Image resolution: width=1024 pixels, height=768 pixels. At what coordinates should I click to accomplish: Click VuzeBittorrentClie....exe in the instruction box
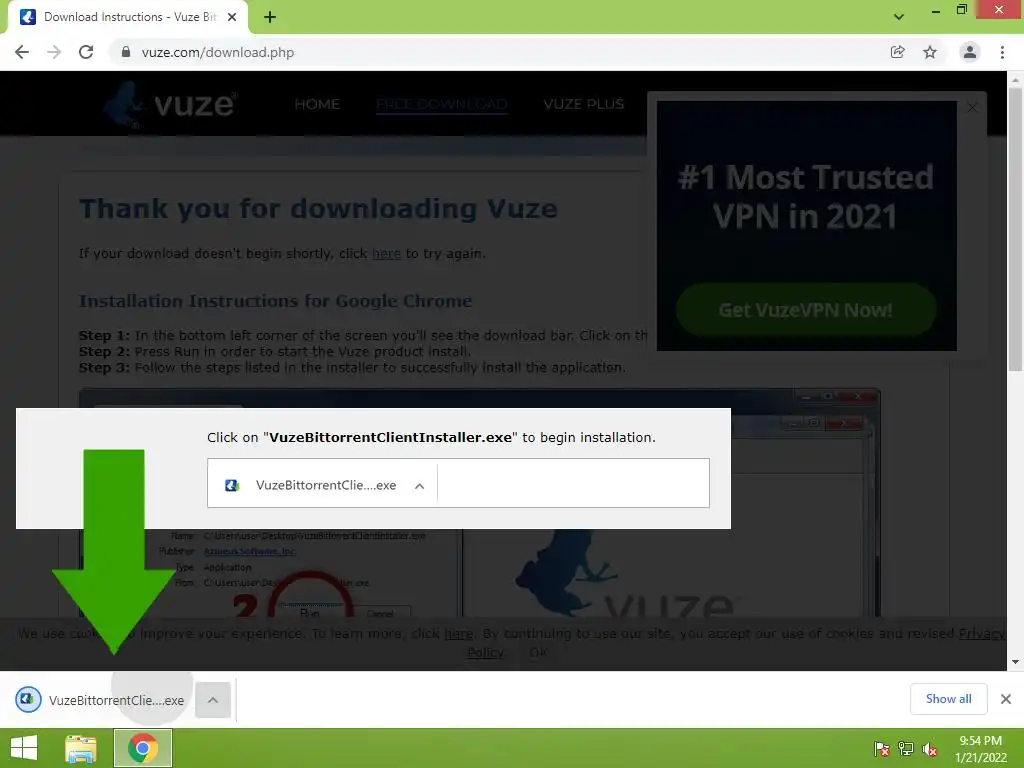[326, 485]
